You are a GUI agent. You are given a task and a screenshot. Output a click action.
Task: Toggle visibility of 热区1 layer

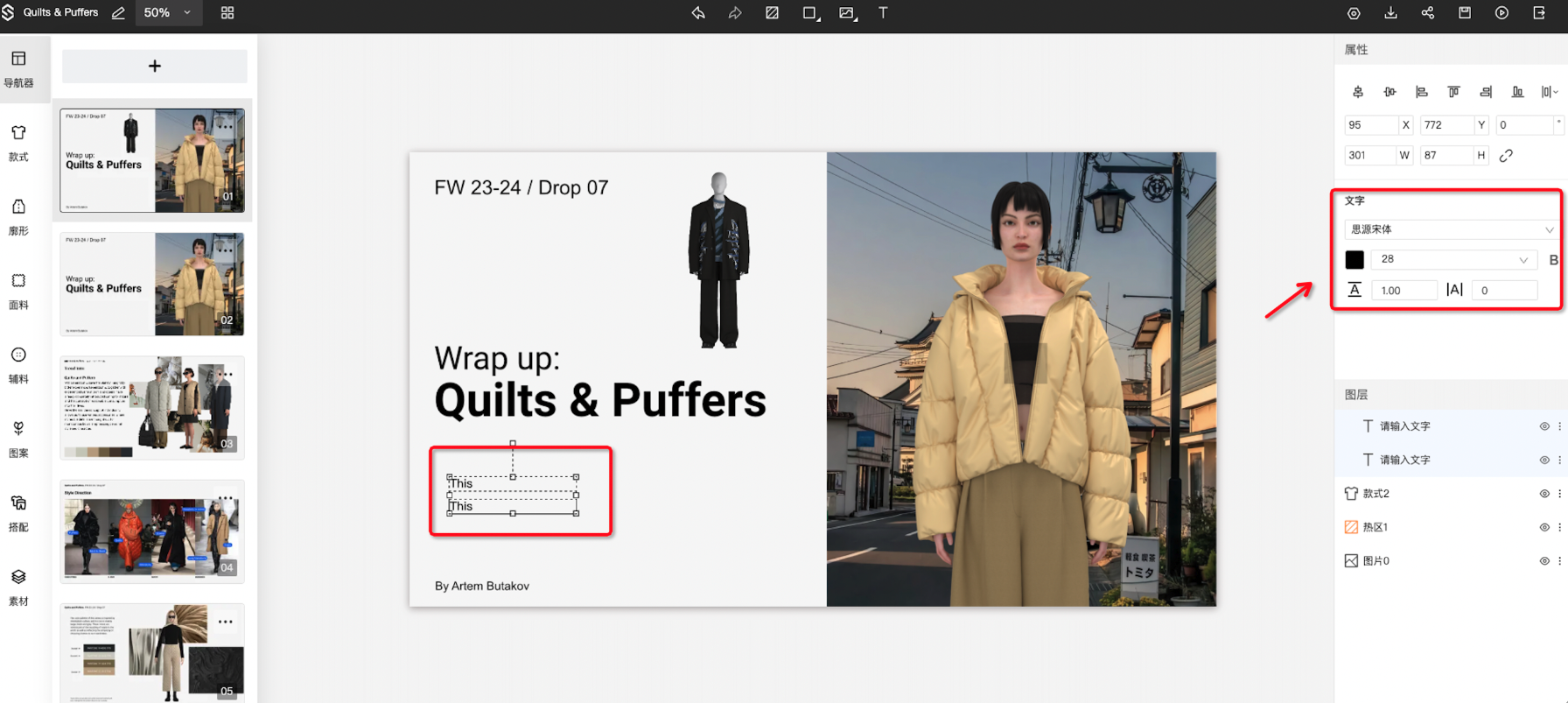point(1544,527)
